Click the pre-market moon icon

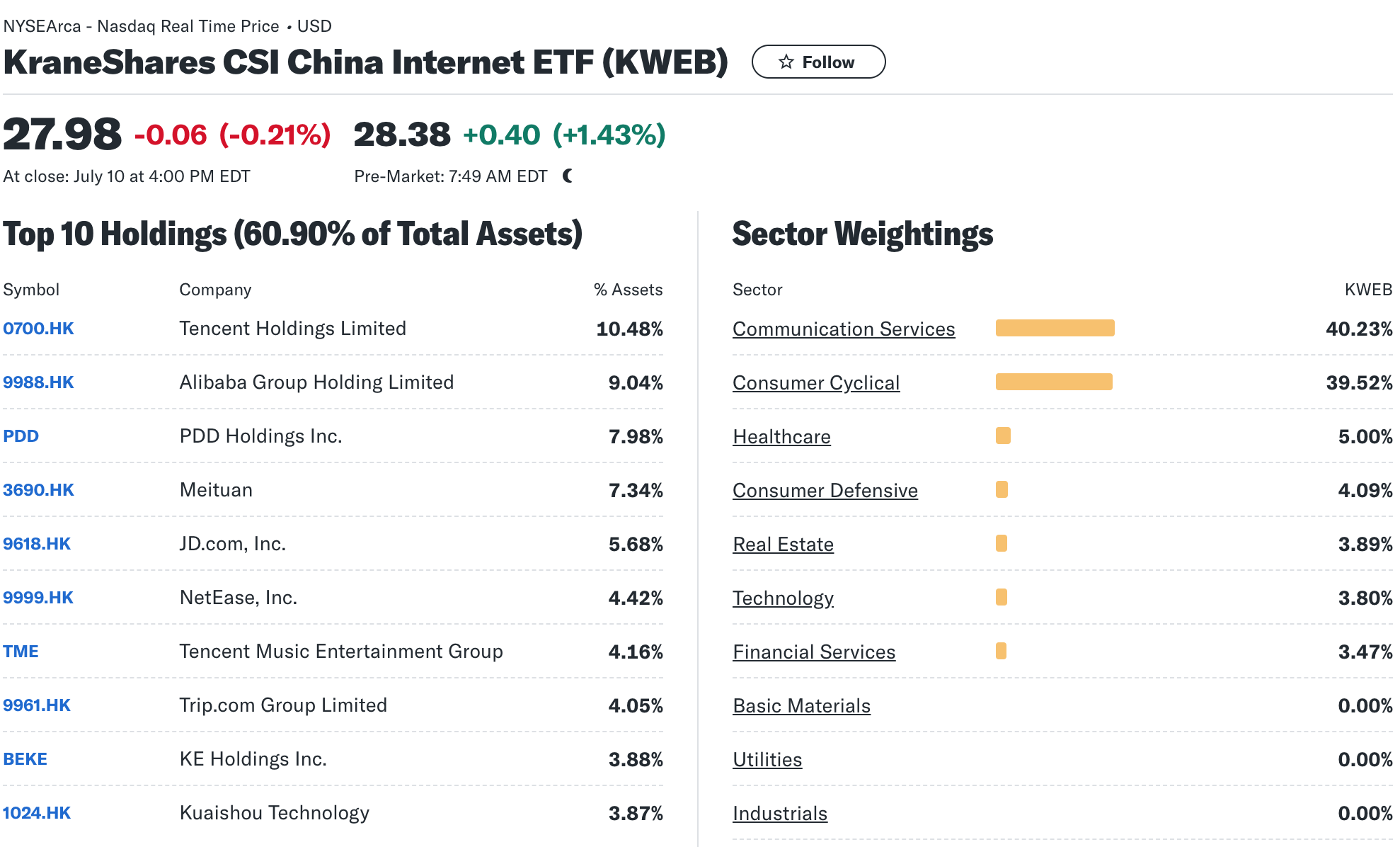[568, 176]
